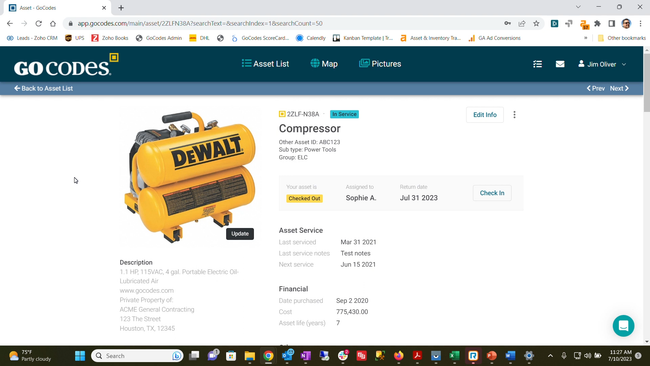Open the three-dot more options menu
This screenshot has height=366, width=650.
pos(514,115)
